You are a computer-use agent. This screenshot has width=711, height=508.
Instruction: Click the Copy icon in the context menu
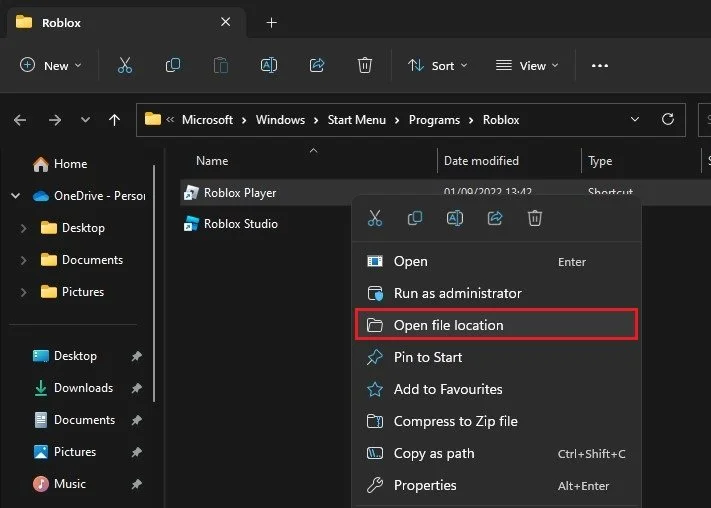(x=414, y=218)
